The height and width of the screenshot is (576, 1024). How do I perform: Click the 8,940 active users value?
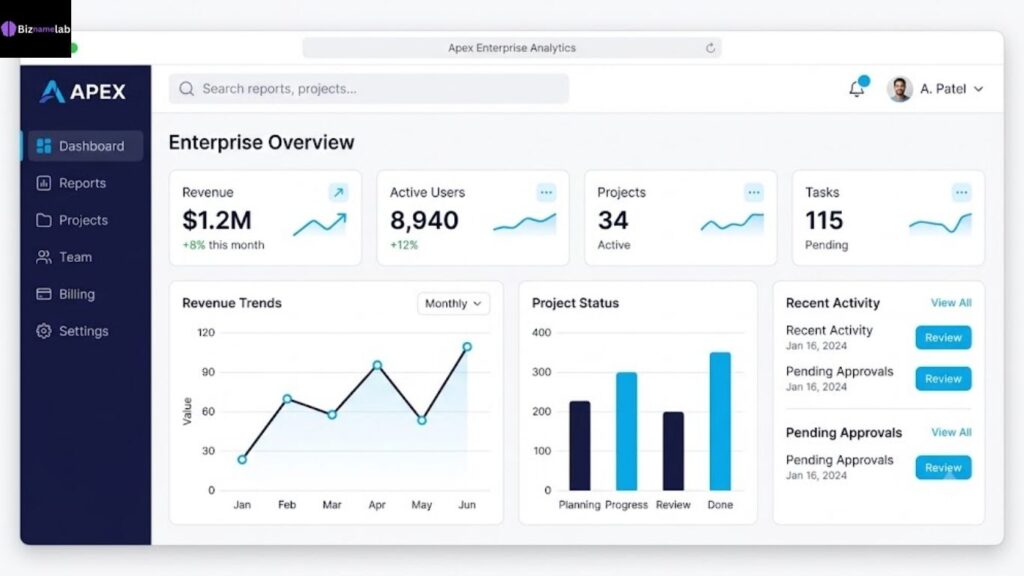pos(424,220)
